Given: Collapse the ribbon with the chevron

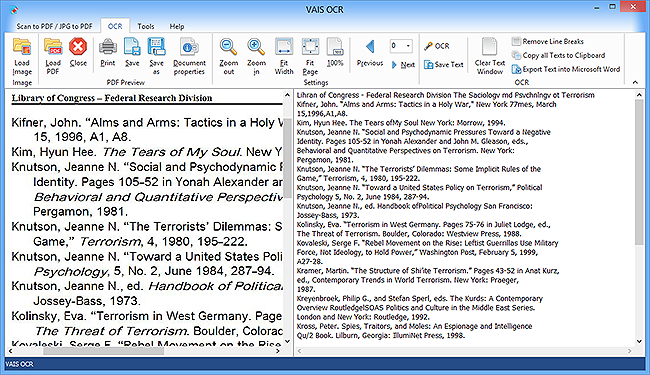Looking at the screenshot, I should tap(635, 82).
